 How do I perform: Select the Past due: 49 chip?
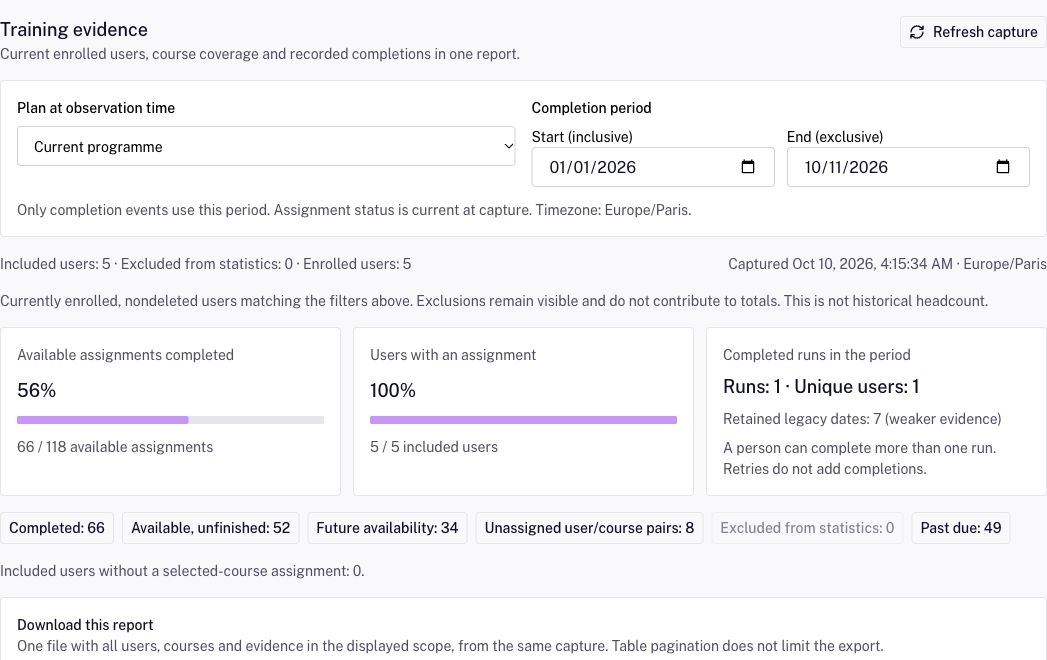[961, 528]
